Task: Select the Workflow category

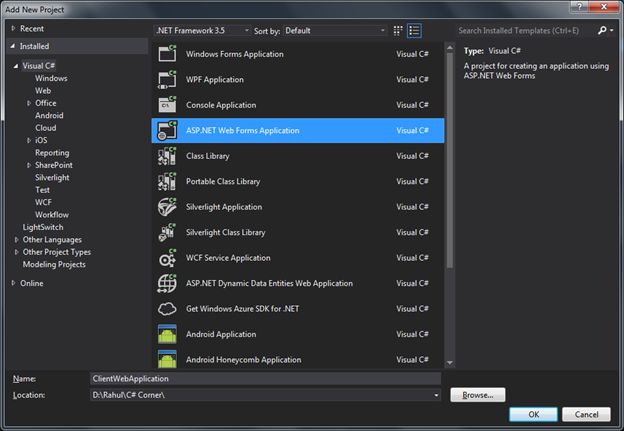Action: (52, 215)
